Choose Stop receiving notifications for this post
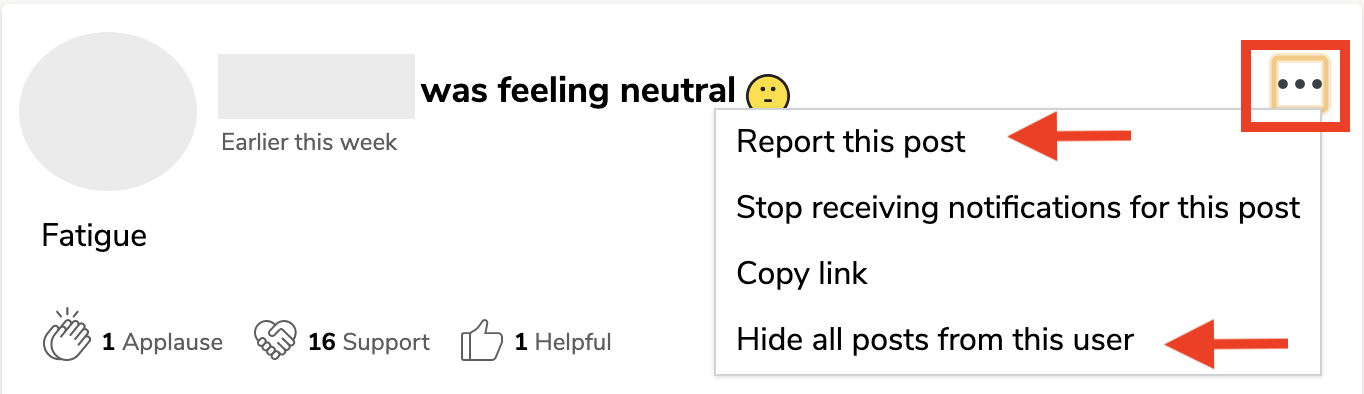This screenshot has height=394, width=1364. pos(1018,208)
